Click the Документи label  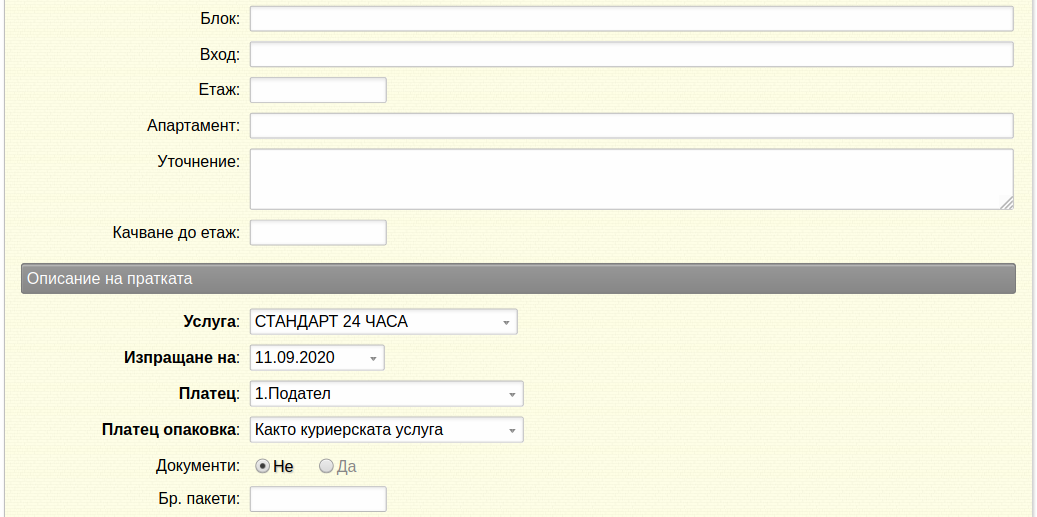pyautogui.click(x=198, y=465)
